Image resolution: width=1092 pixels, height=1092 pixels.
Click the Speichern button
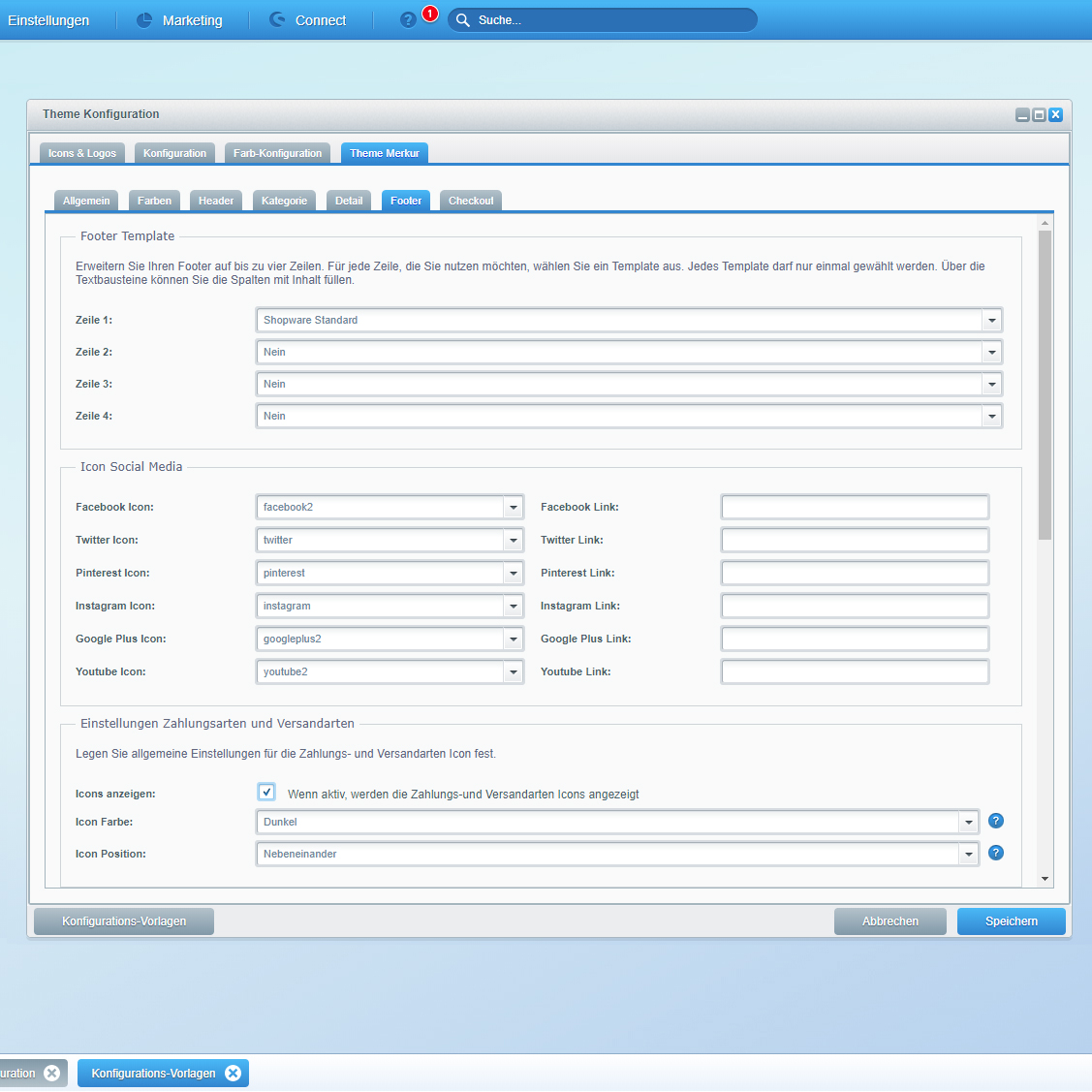click(1011, 921)
